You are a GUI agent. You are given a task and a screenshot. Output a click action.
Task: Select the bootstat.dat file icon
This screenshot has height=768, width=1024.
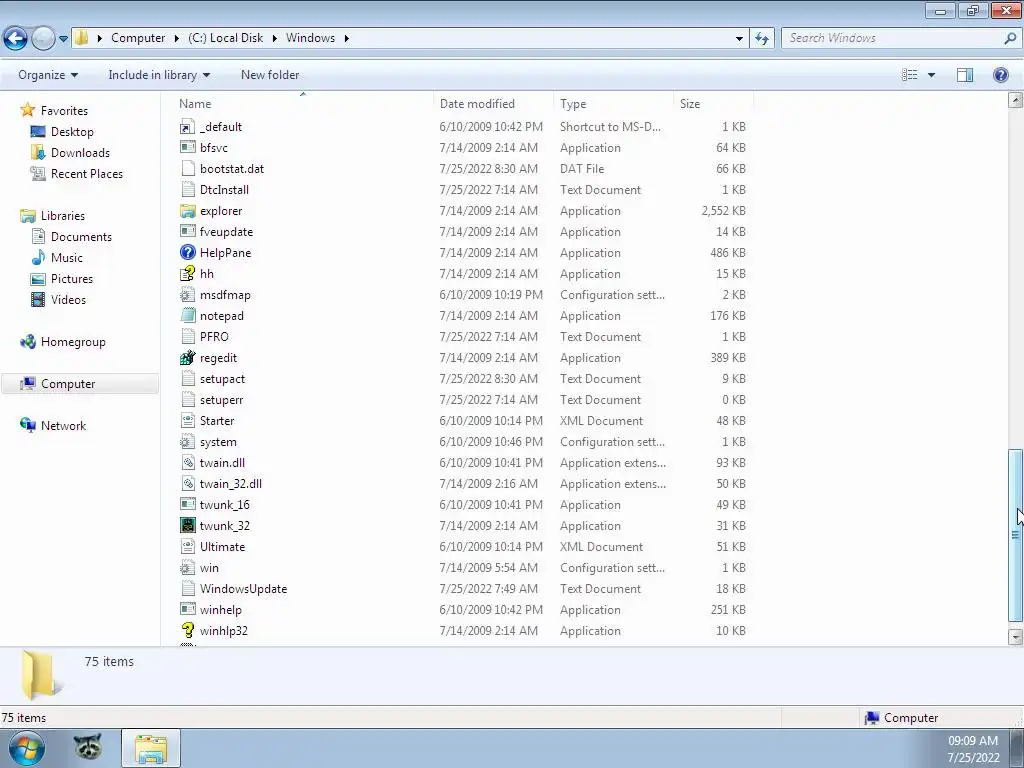point(187,168)
